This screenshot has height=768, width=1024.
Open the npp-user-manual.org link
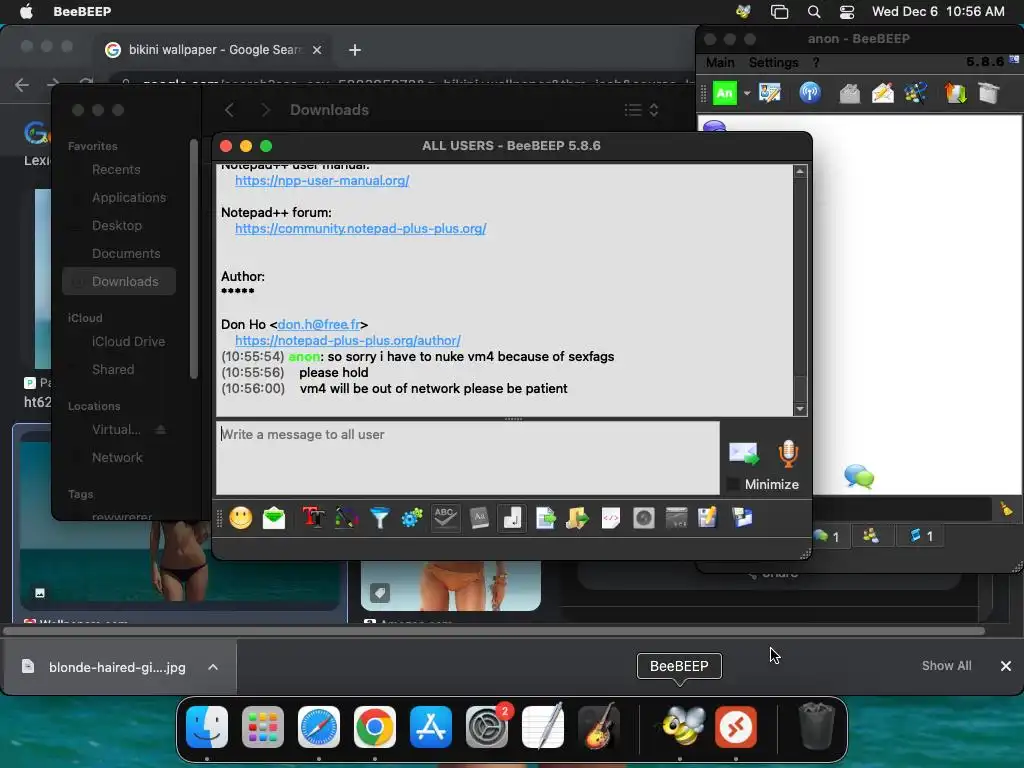coord(322,181)
